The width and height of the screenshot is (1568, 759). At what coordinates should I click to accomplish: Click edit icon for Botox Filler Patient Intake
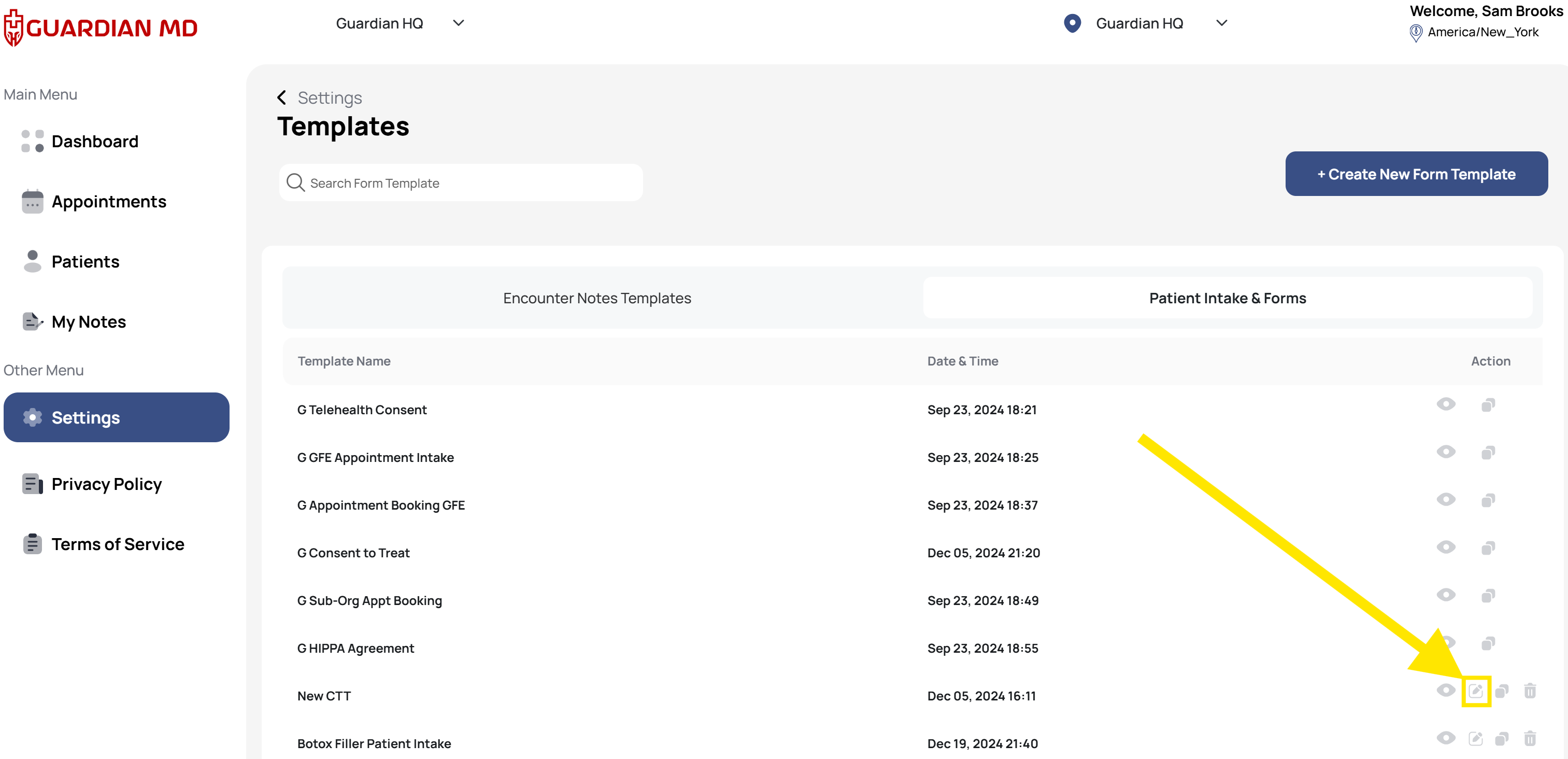tap(1475, 739)
